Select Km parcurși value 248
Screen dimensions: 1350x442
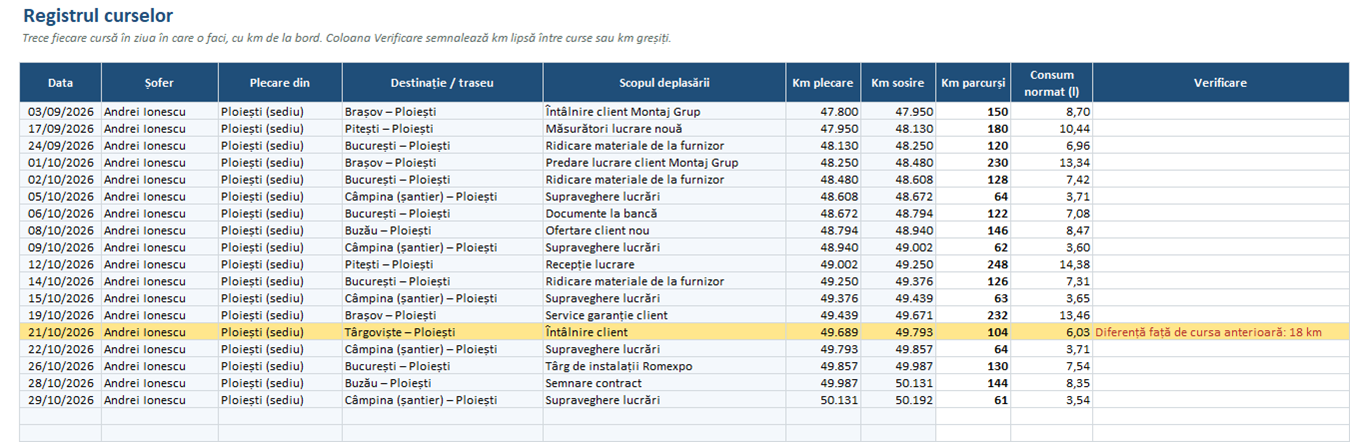pos(973,264)
